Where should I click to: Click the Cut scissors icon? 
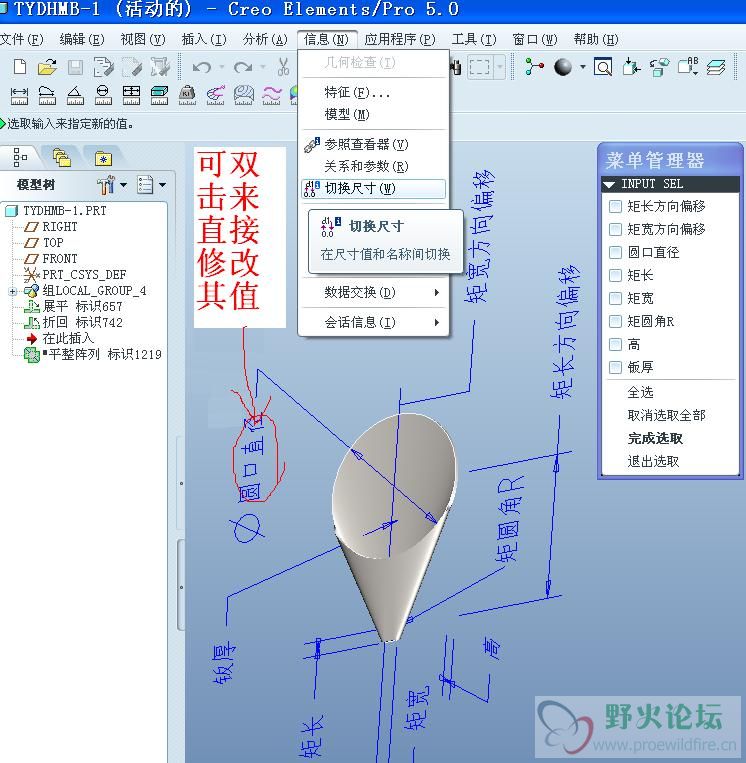283,67
